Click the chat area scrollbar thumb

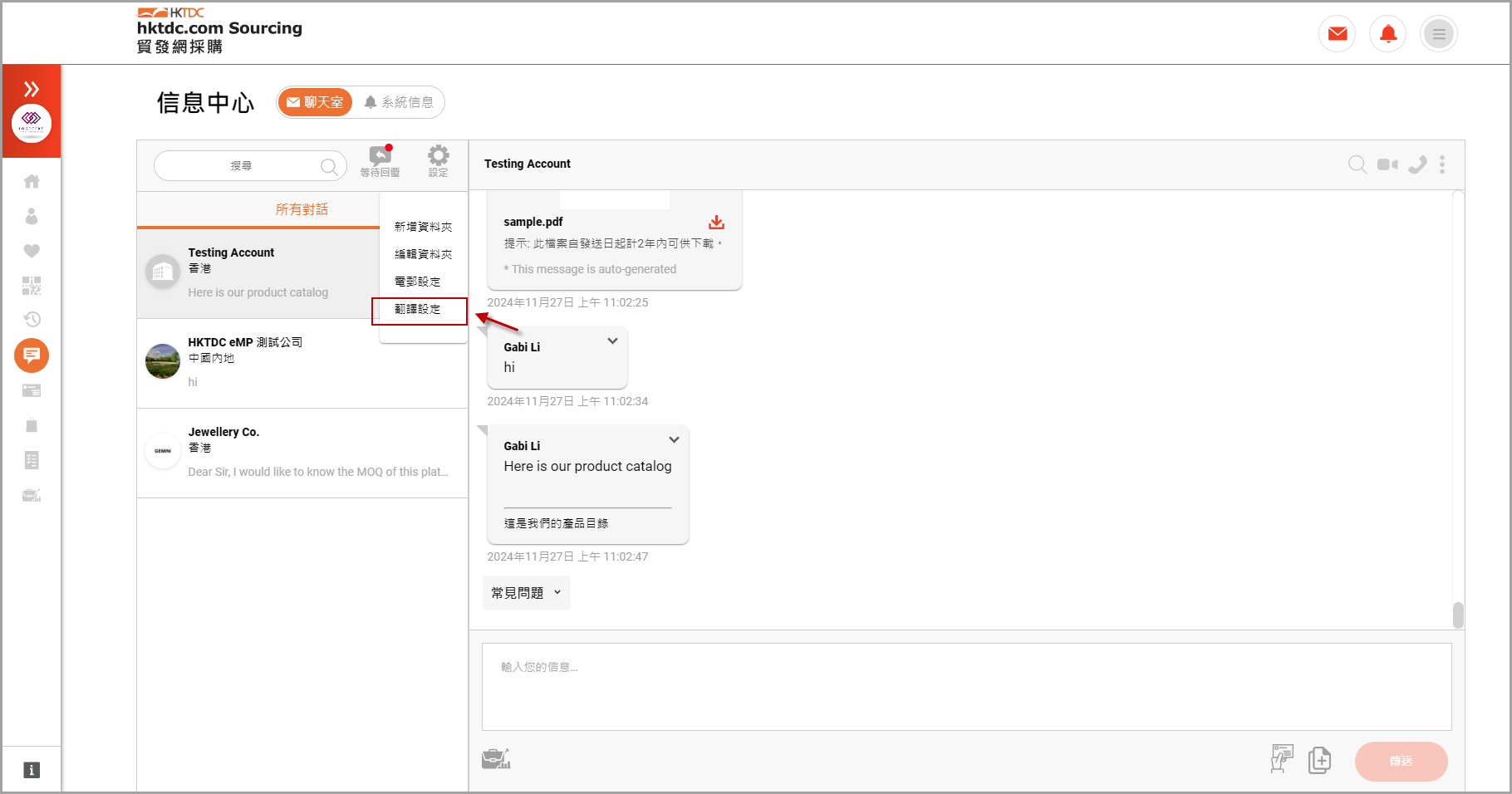1458,615
